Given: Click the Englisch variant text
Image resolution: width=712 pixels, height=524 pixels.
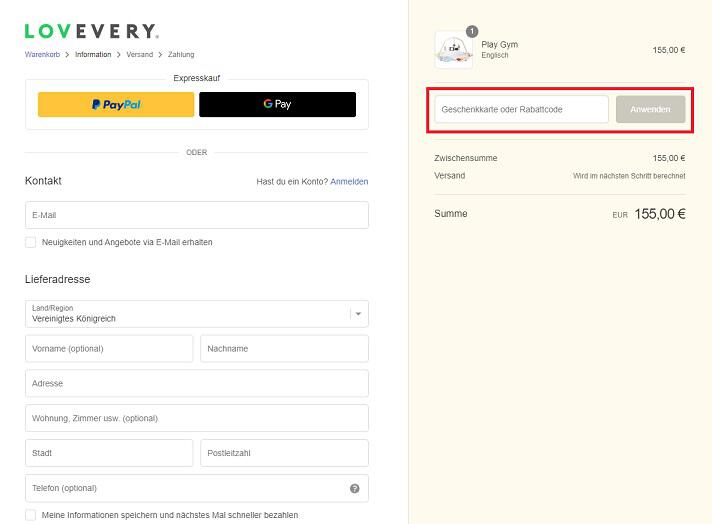Looking at the screenshot, I should [495, 55].
